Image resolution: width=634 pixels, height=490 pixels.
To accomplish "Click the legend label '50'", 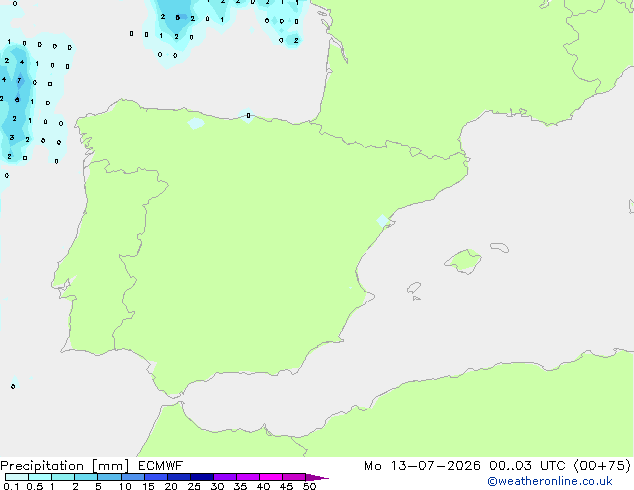I will click(x=309, y=486).
